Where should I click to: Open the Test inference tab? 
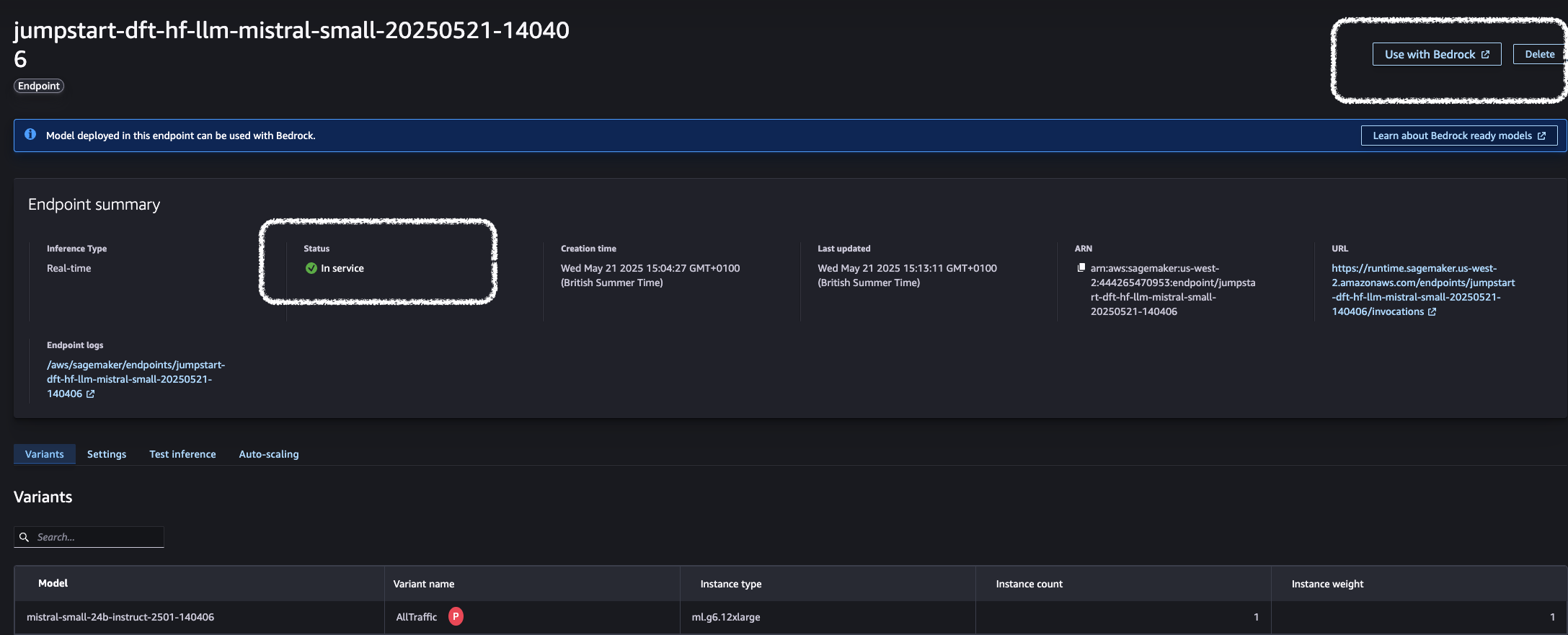click(x=182, y=454)
